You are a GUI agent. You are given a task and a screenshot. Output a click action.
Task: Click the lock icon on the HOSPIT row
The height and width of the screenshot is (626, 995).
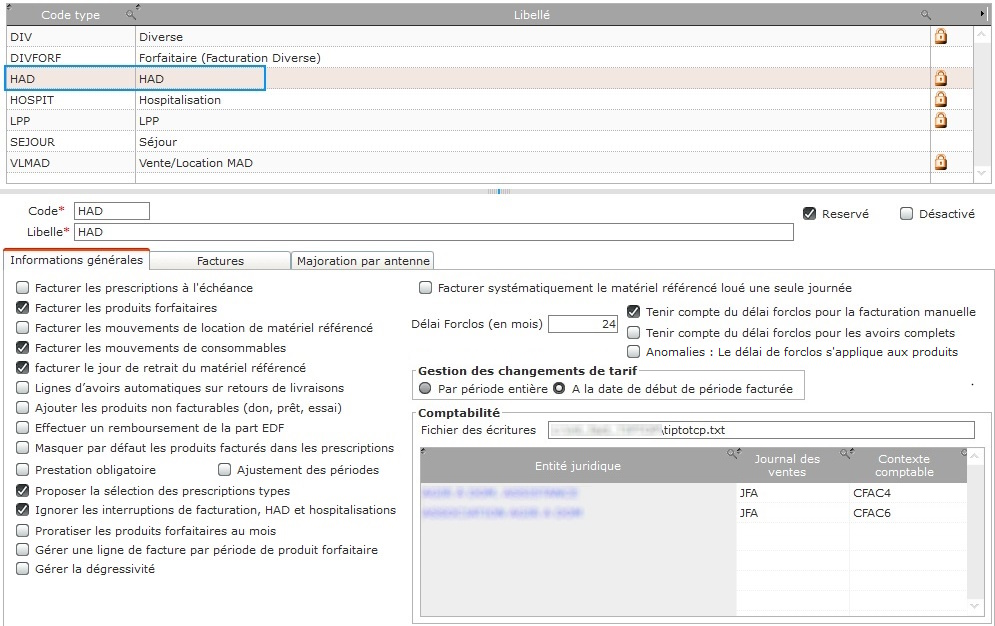coord(940,99)
